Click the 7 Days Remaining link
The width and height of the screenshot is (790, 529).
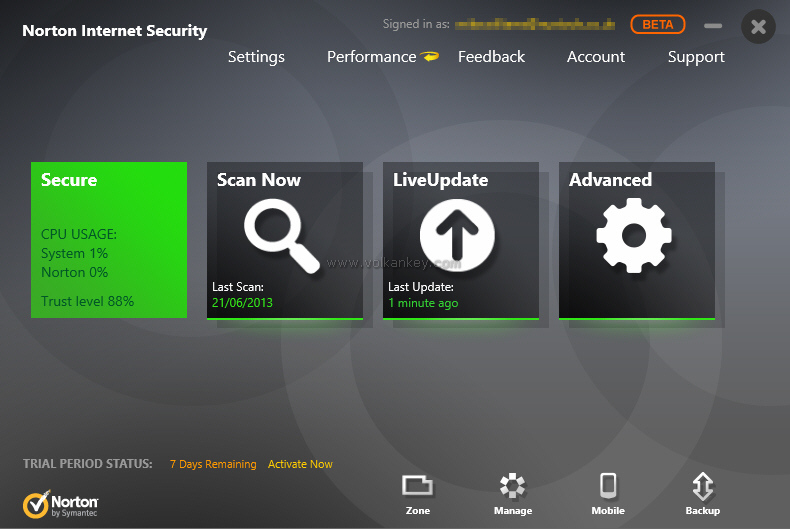point(213,464)
